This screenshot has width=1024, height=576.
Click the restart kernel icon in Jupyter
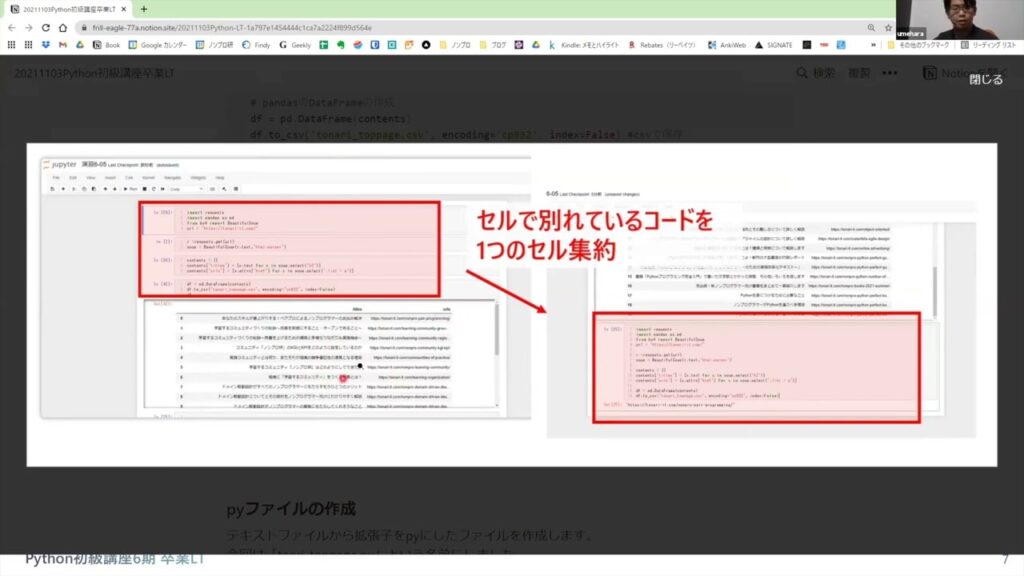tap(152, 189)
